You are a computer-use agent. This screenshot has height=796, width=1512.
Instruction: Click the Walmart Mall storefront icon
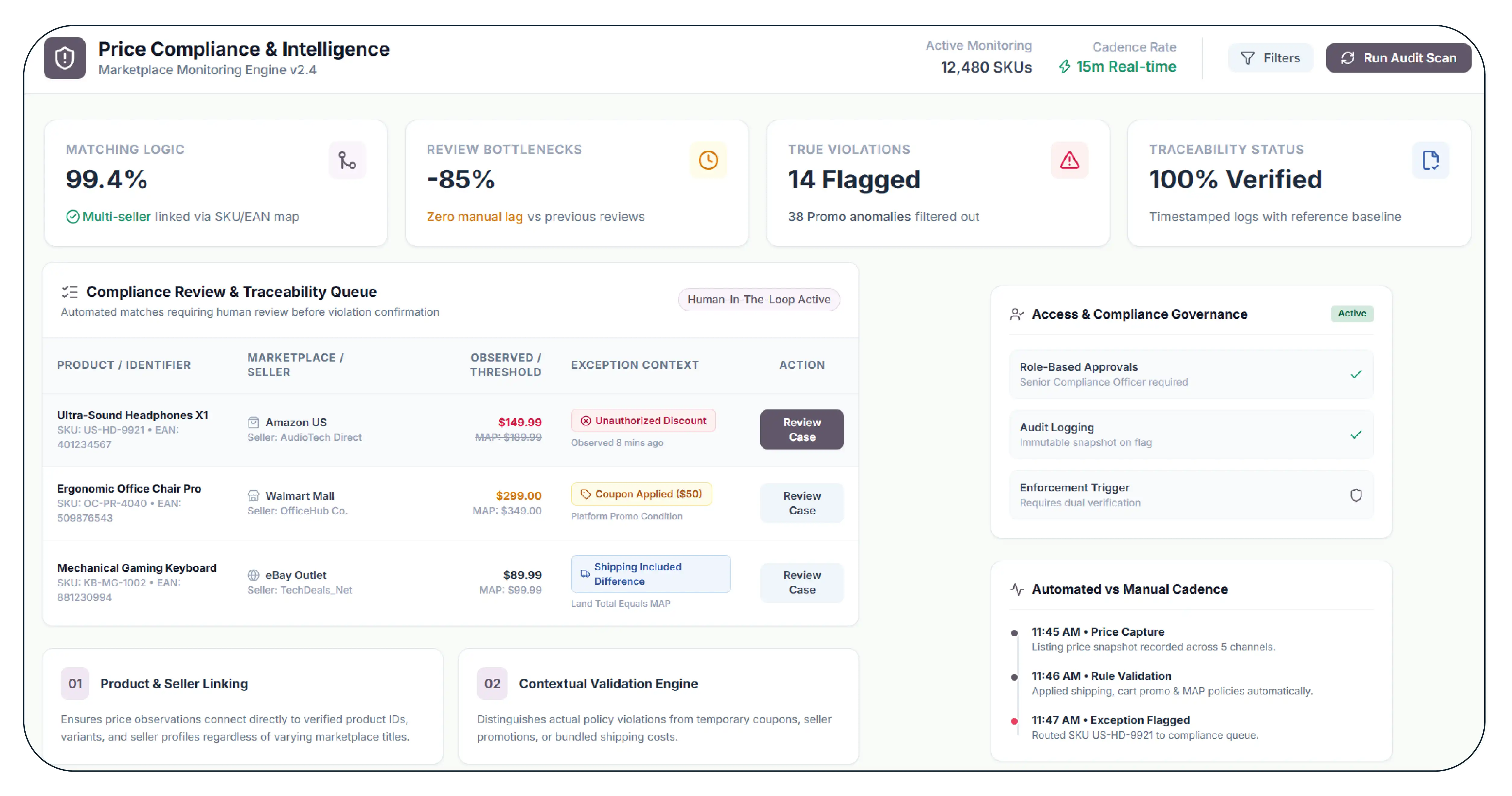[x=253, y=496]
